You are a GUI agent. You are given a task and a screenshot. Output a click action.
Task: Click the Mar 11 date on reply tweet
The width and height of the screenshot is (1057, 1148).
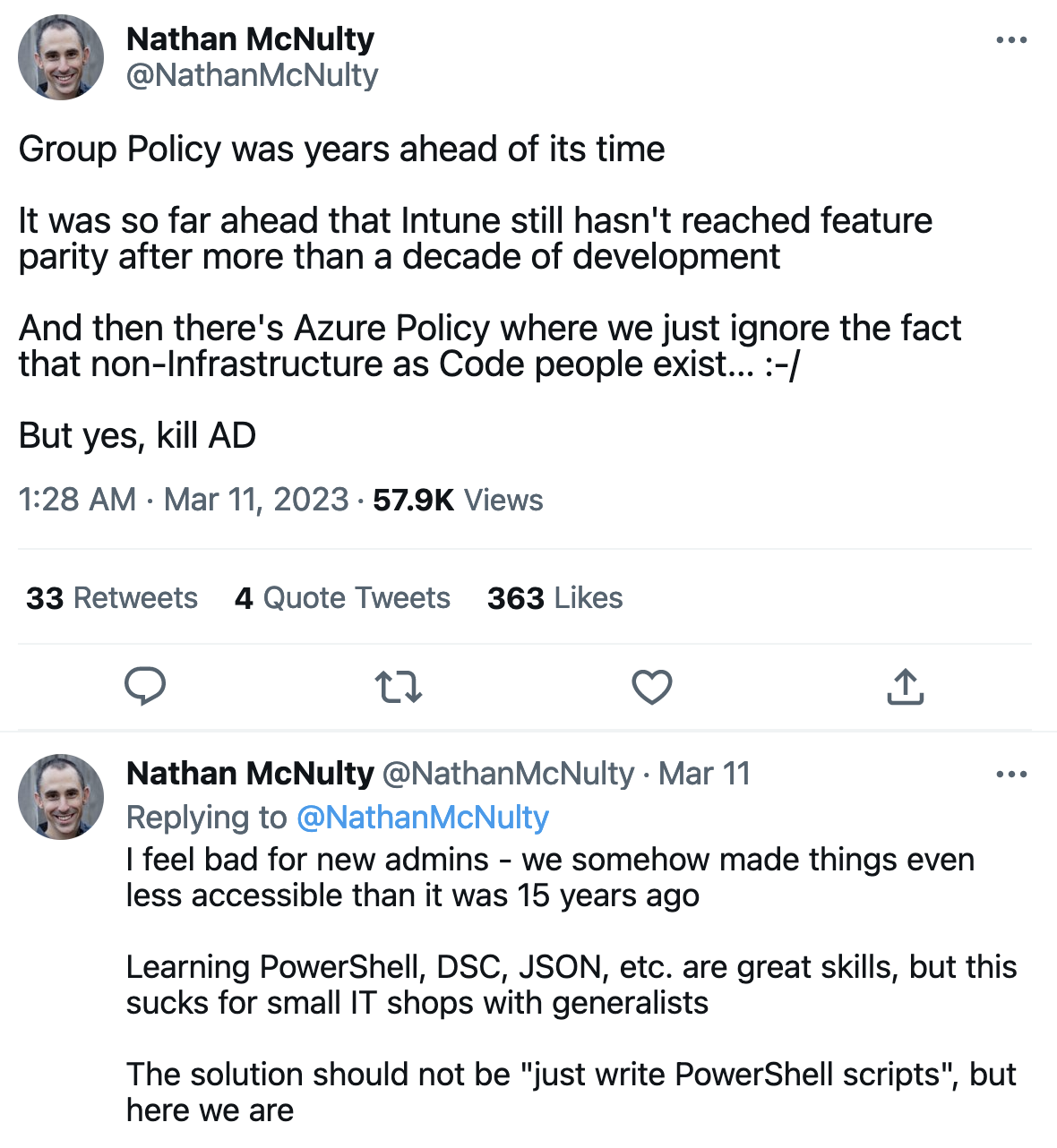[x=704, y=774]
